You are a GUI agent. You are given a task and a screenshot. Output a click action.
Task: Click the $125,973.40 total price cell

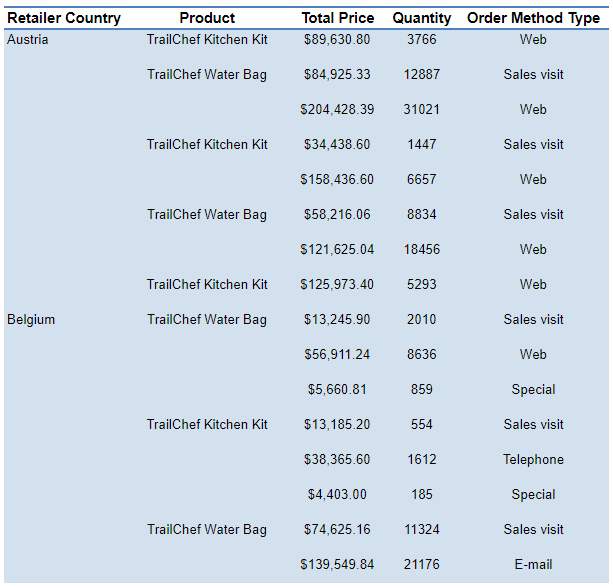[x=337, y=285]
